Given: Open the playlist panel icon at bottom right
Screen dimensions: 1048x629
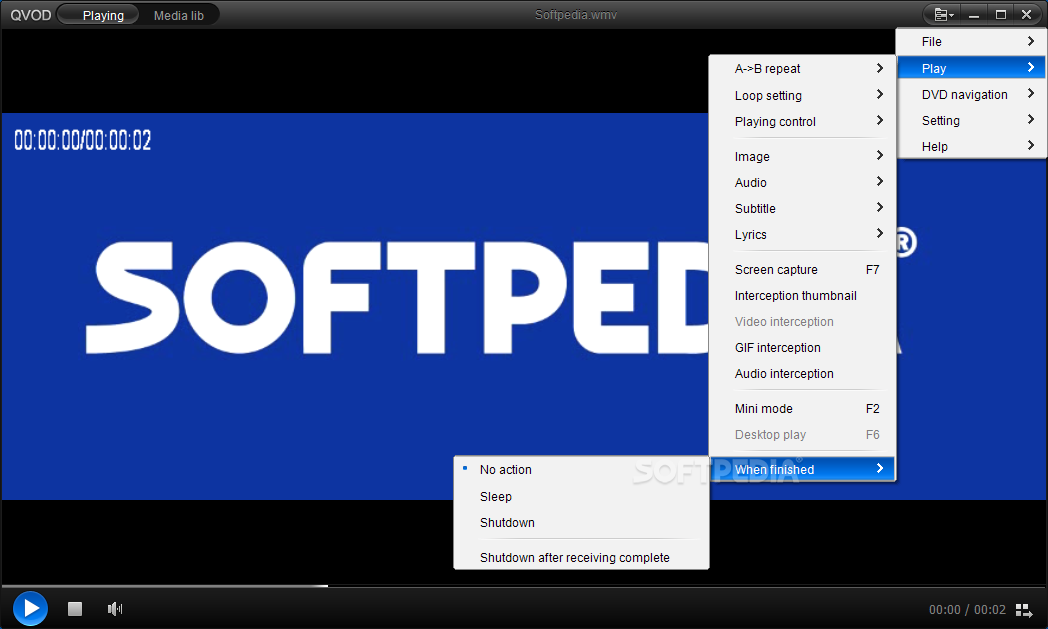Looking at the screenshot, I should point(1023,610).
